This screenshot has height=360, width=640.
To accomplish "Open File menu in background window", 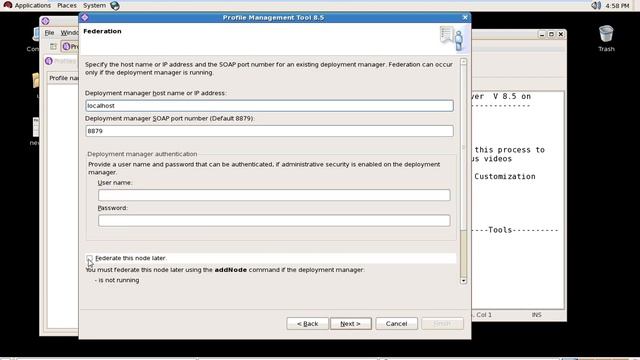I will [x=49, y=33].
